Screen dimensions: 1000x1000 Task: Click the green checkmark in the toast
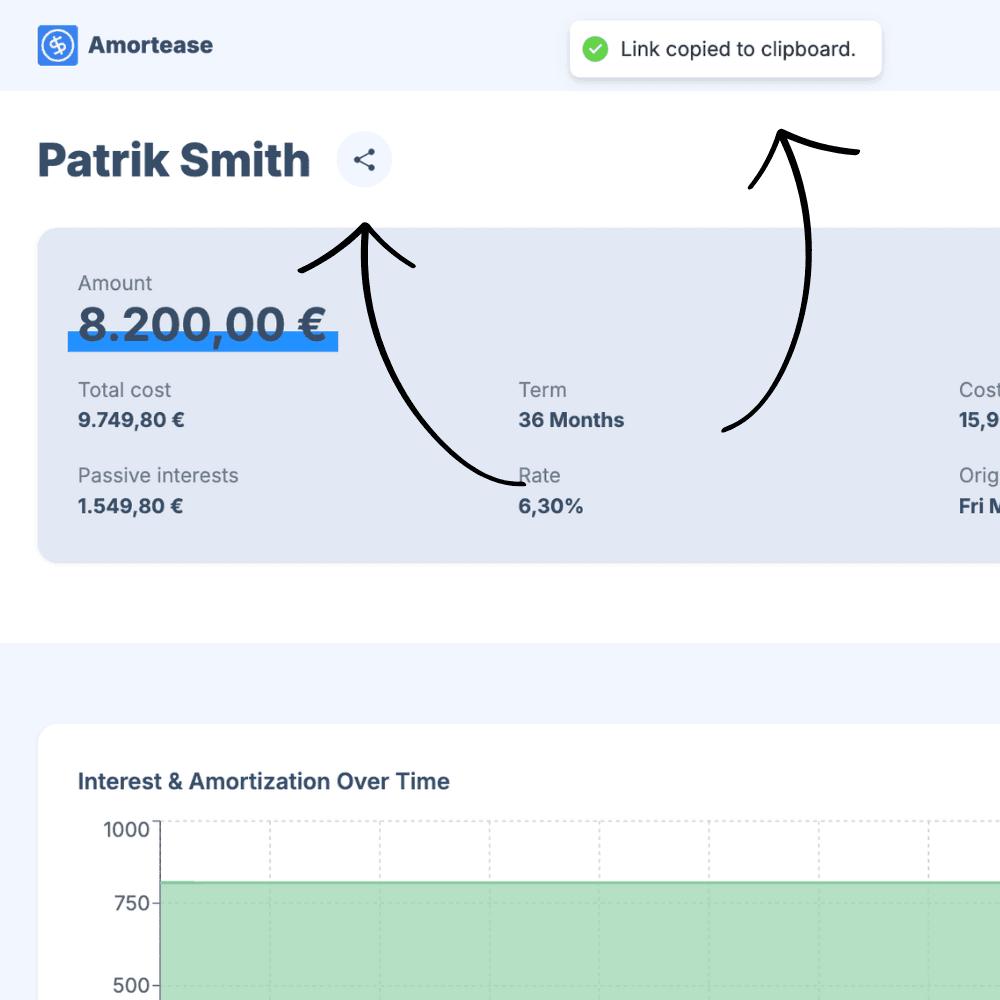coord(595,49)
